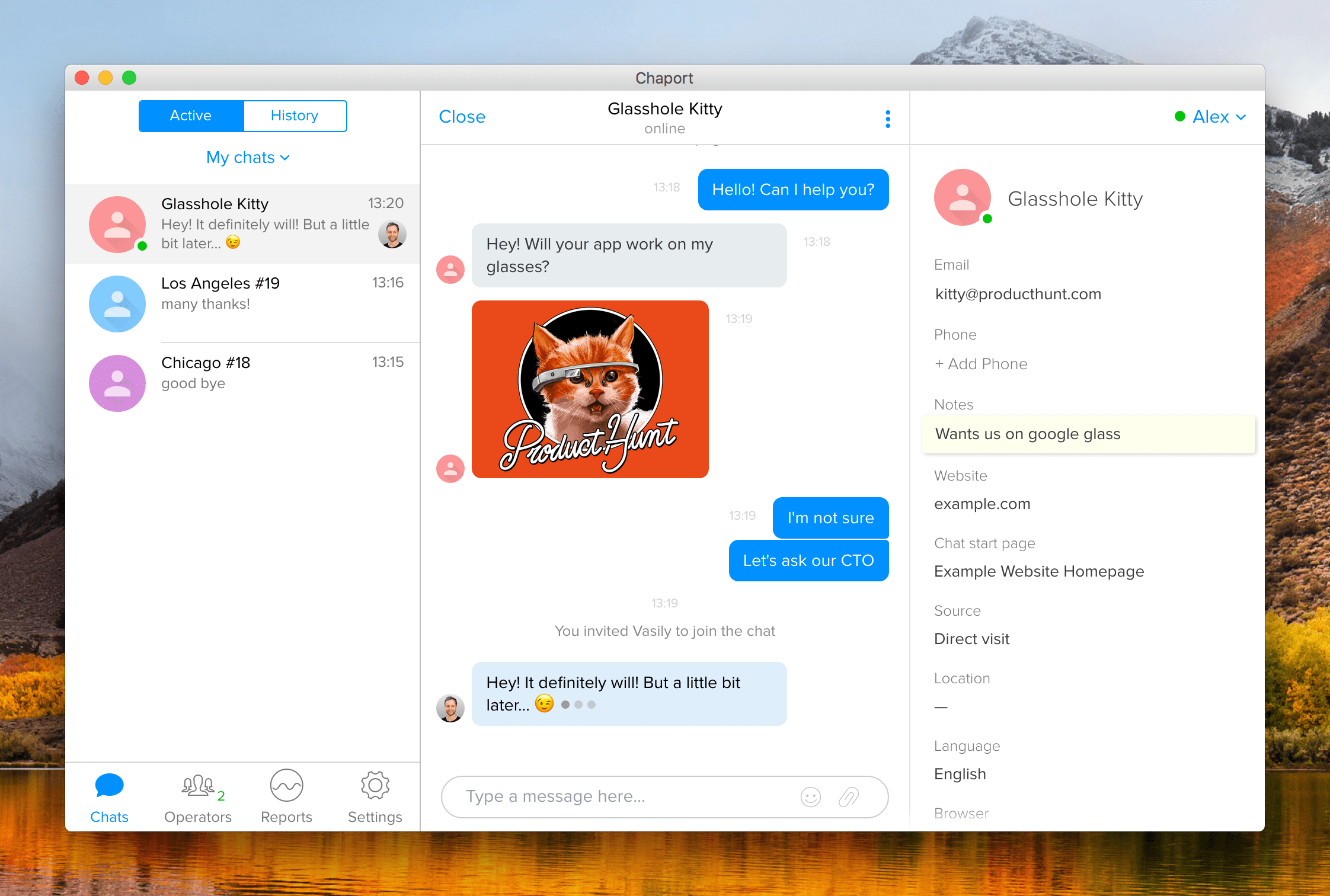Click the message input field
Screen dimensions: 1330x896
[622, 797]
